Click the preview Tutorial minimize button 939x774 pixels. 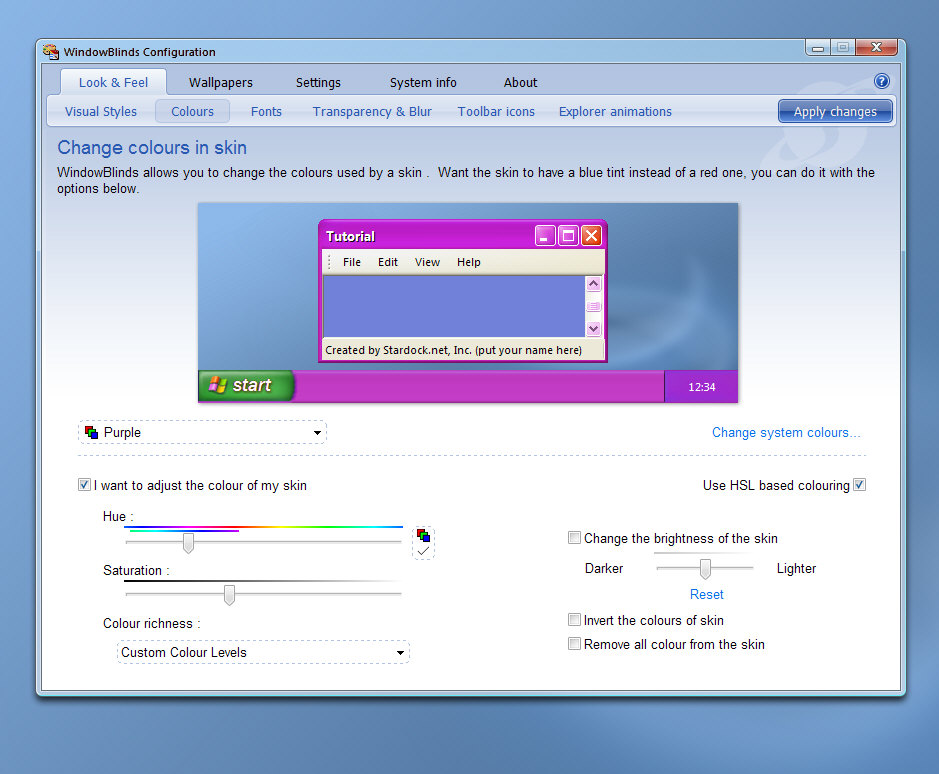tap(545, 235)
